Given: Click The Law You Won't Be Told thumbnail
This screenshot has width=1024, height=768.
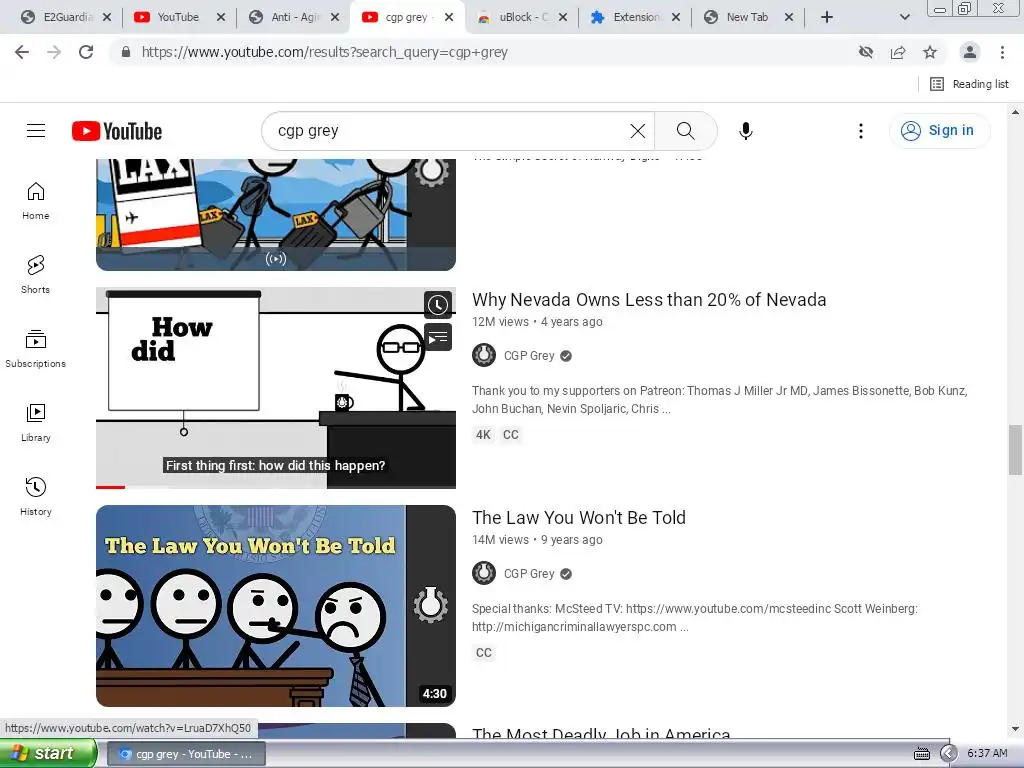Looking at the screenshot, I should 276,605.
